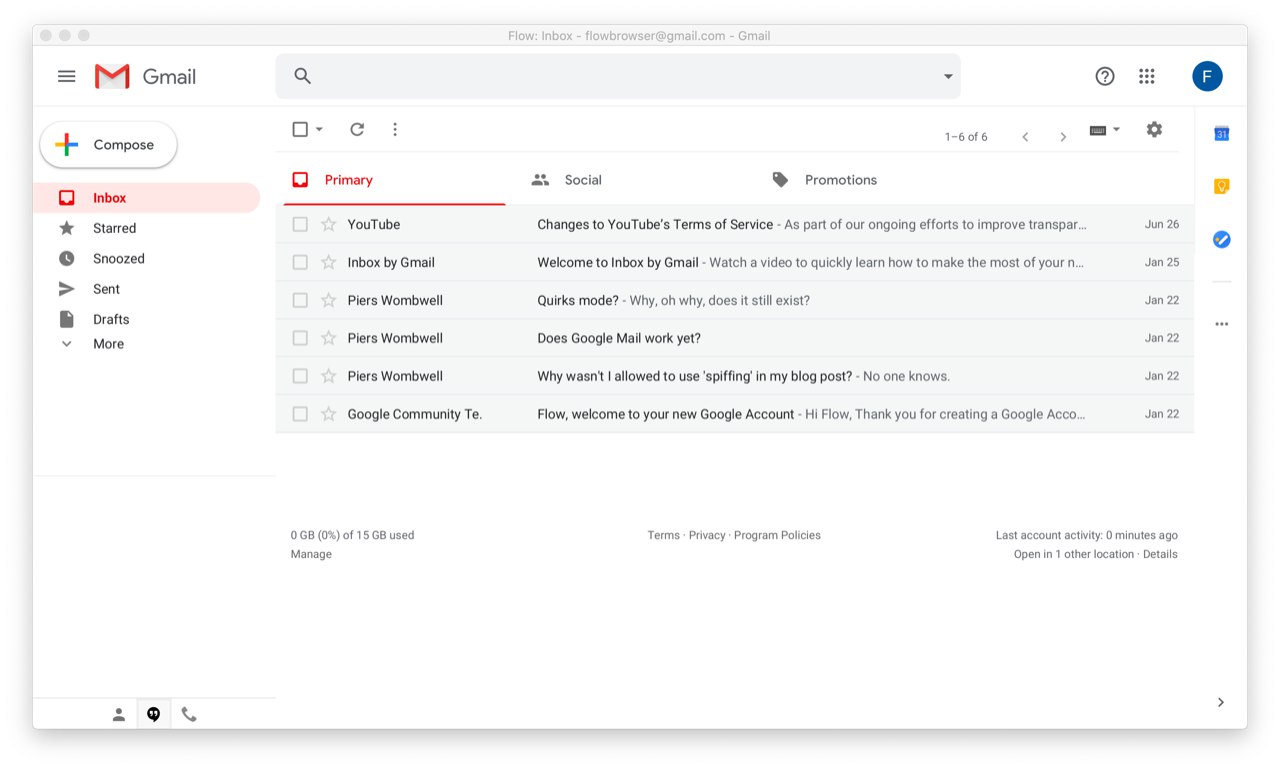Open Hangouts contacts person icon

click(x=119, y=714)
